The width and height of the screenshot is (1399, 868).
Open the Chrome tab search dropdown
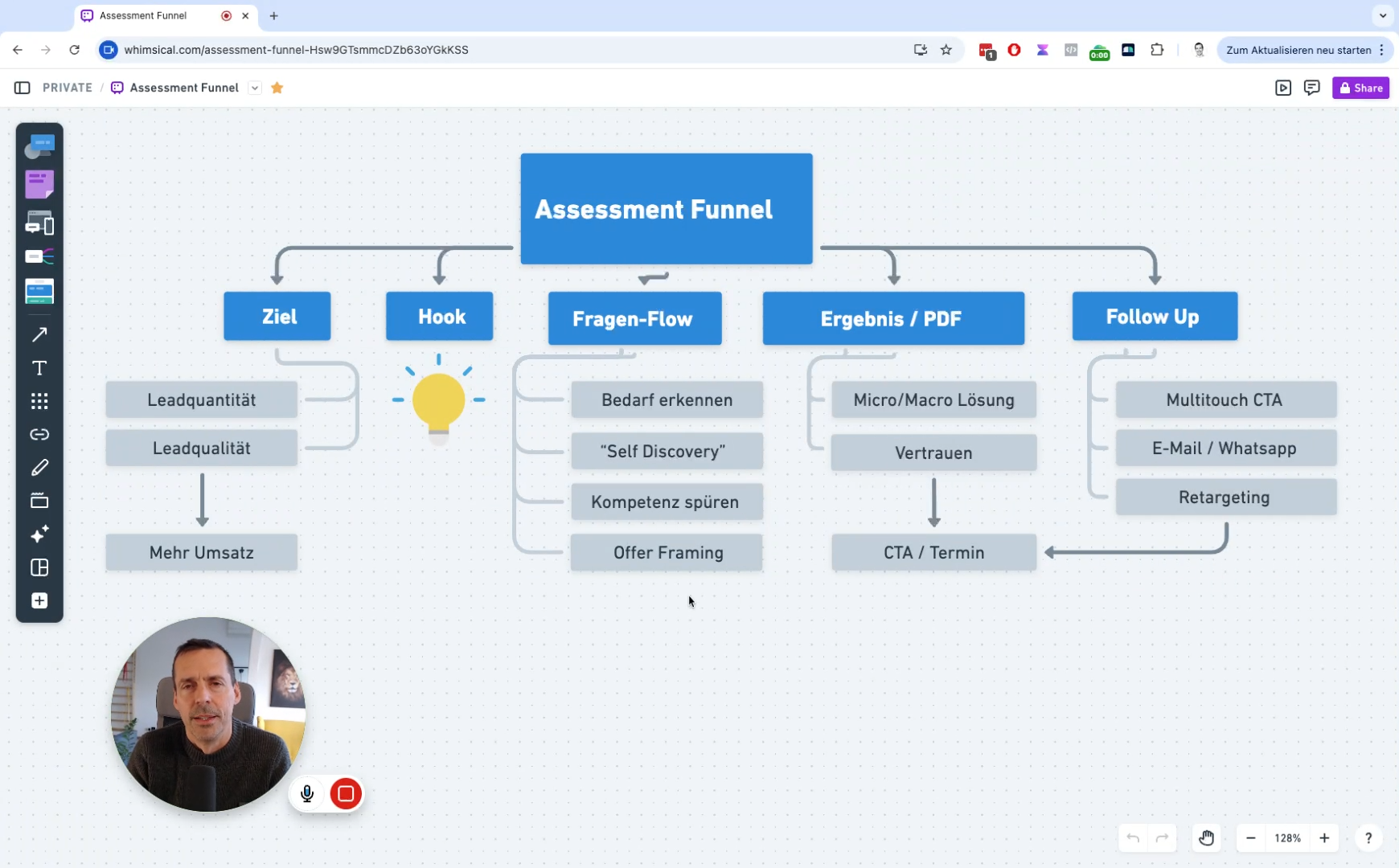click(x=1382, y=15)
